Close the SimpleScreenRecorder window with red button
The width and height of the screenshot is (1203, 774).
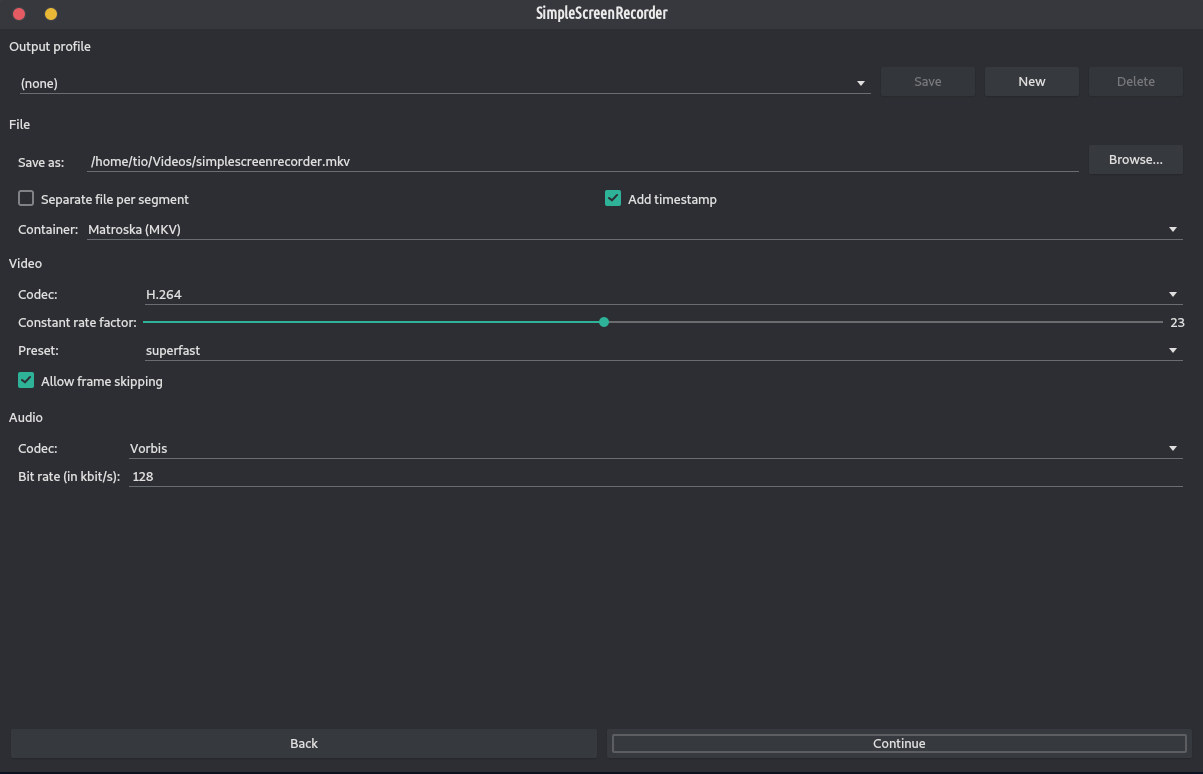18,14
